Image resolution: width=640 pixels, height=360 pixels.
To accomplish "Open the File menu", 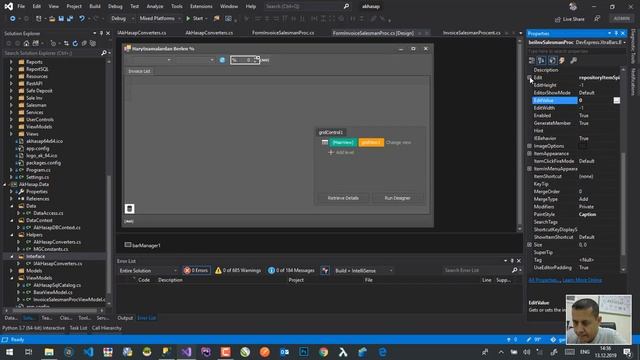I will (x=21, y=7).
